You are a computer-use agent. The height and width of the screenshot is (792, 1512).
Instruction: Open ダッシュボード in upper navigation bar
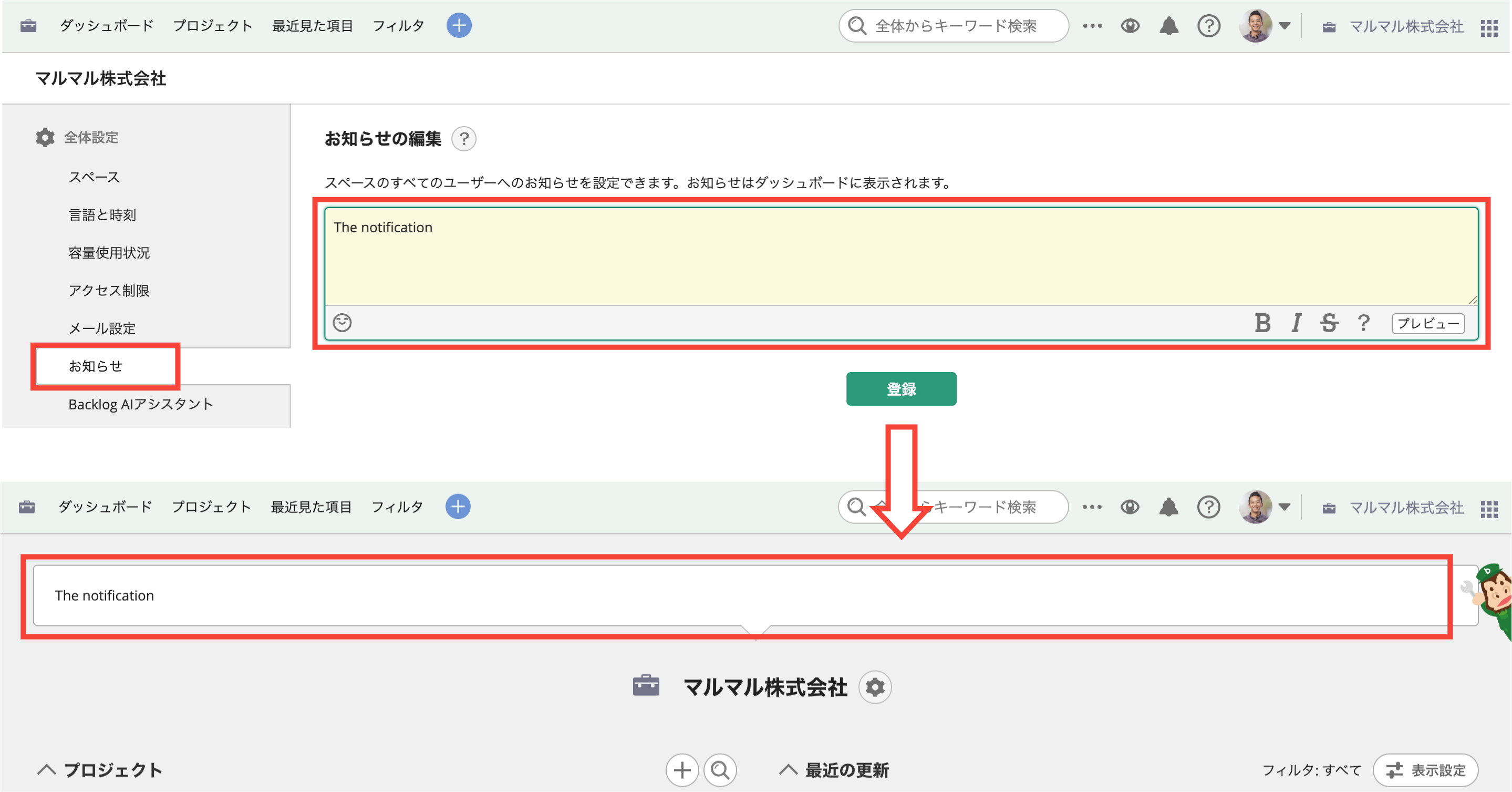click(106, 26)
